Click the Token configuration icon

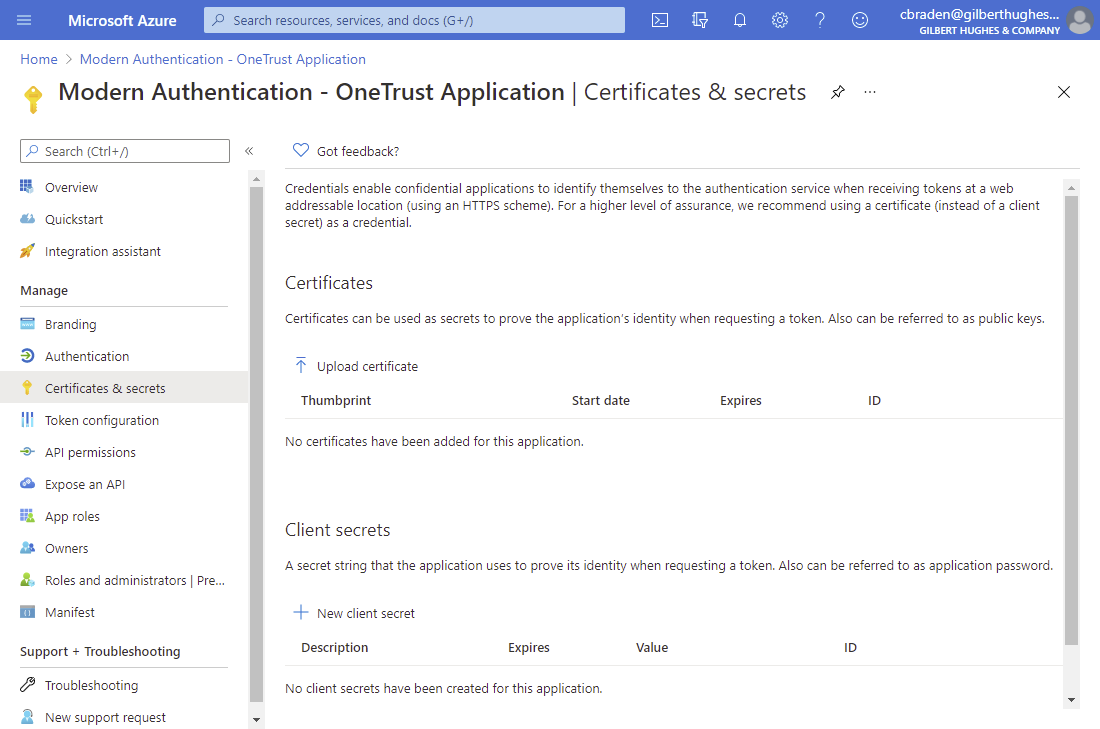point(27,420)
